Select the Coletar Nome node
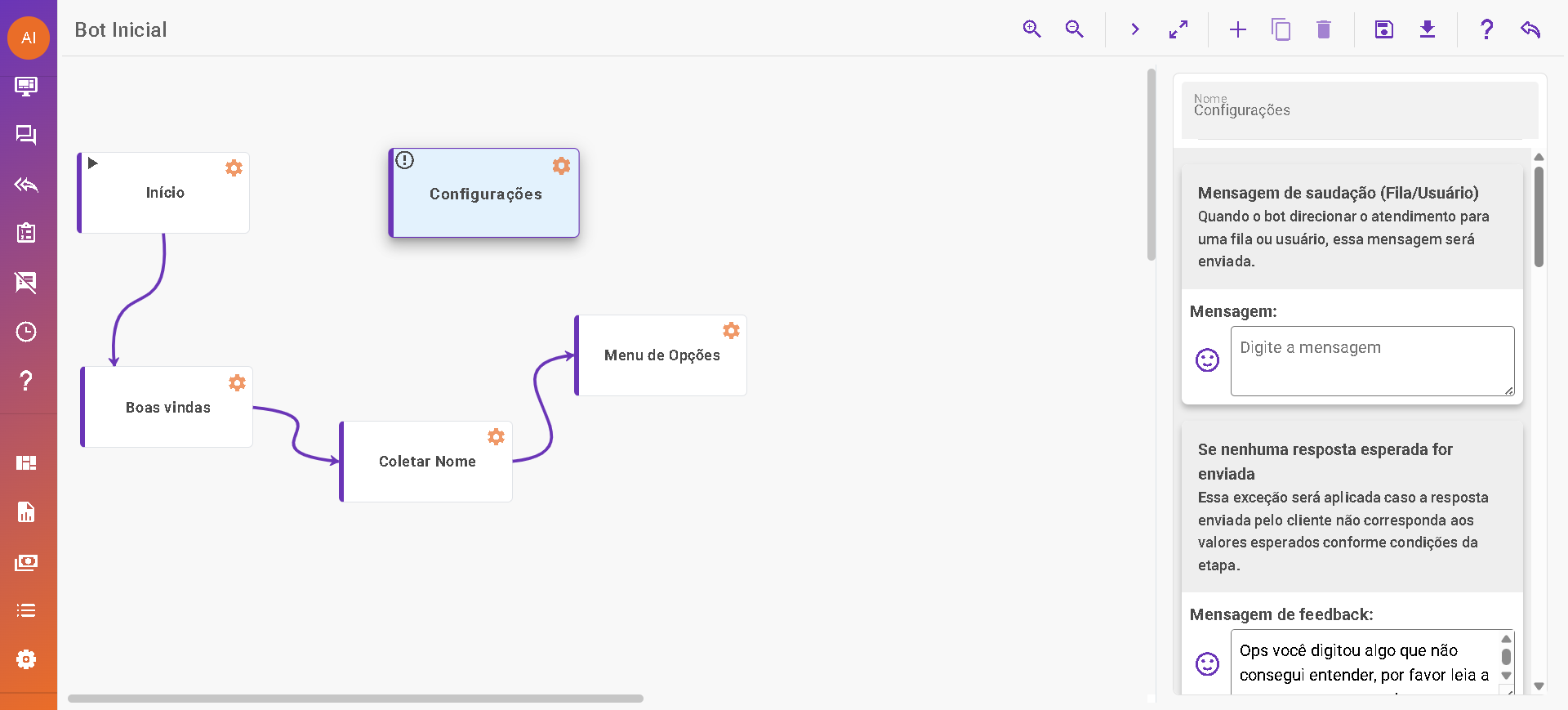The height and width of the screenshot is (710, 1568). click(426, 462)
